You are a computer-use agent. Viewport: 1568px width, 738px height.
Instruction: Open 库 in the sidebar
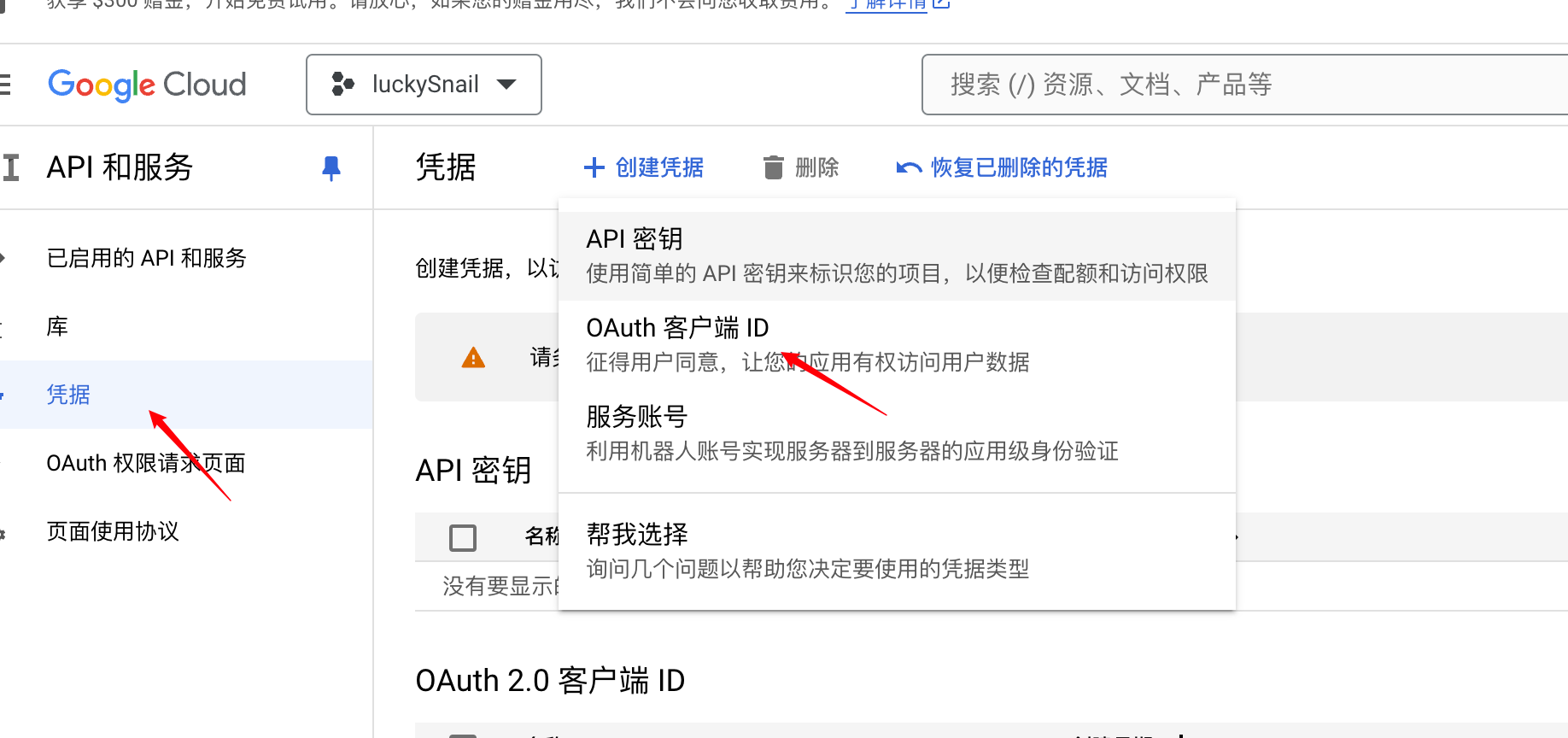[57, 326]
